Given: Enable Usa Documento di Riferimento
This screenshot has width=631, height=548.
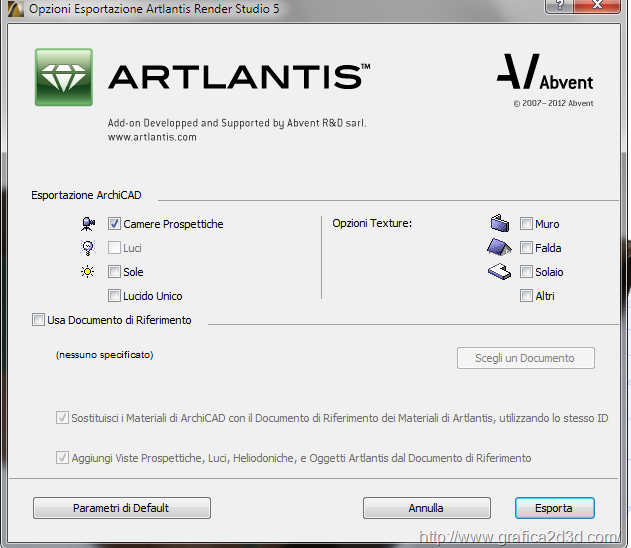Looking at the screenshot, I should point(39,320).
